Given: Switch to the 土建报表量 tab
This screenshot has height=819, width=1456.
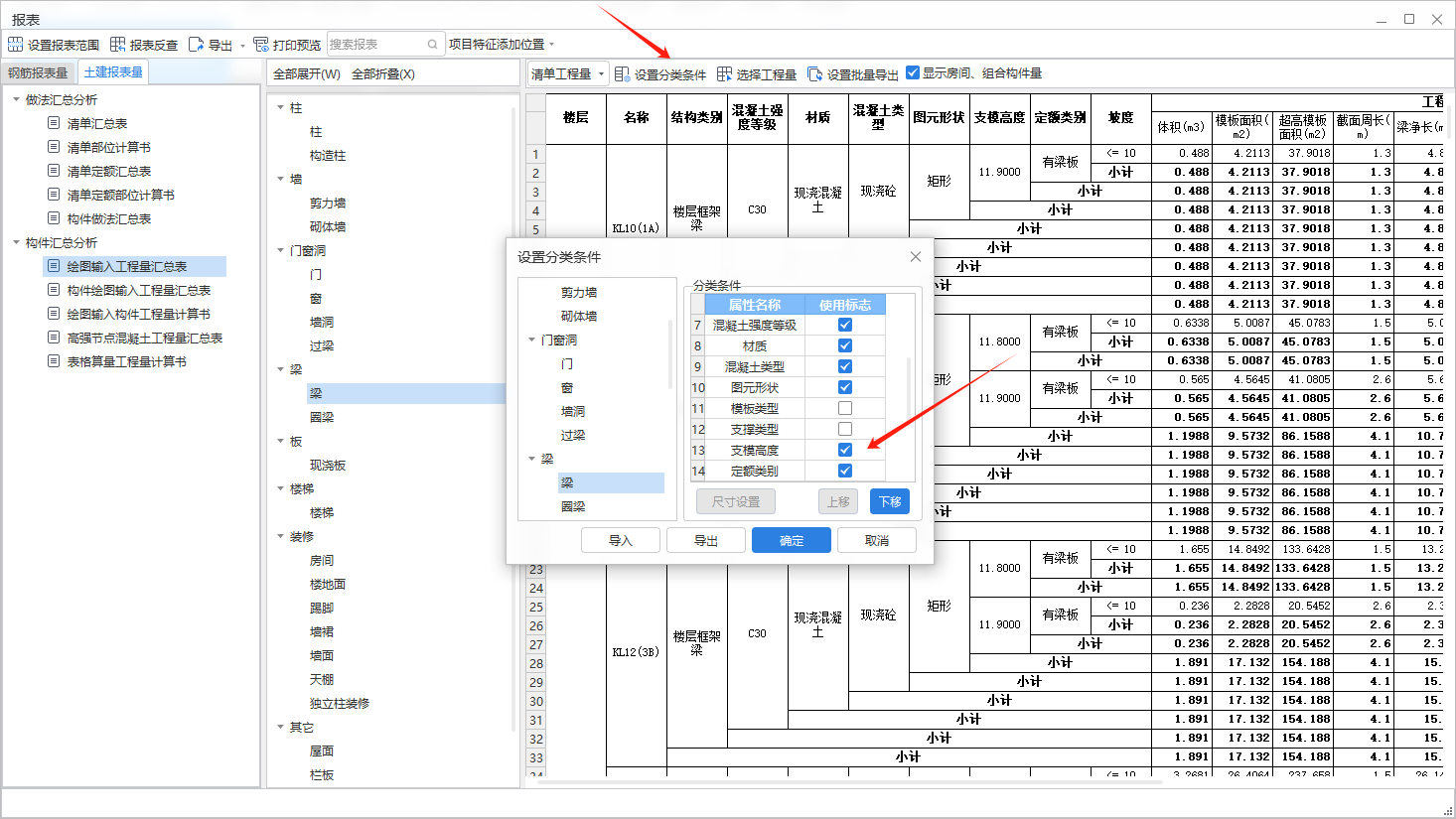Looking at the screenshot, I should coord(113,72).
